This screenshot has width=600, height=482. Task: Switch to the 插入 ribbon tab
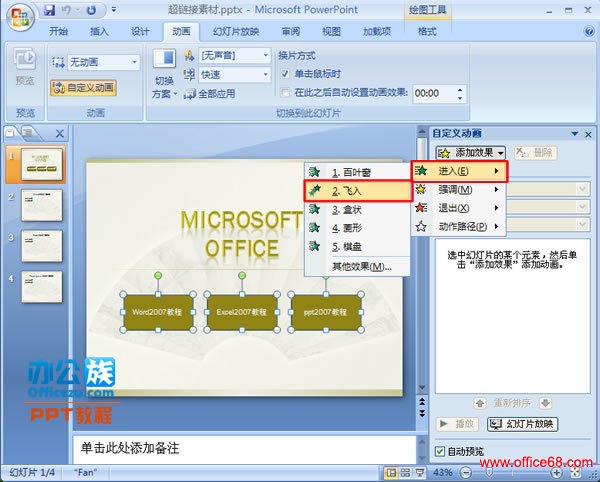[x=99, y=31]
